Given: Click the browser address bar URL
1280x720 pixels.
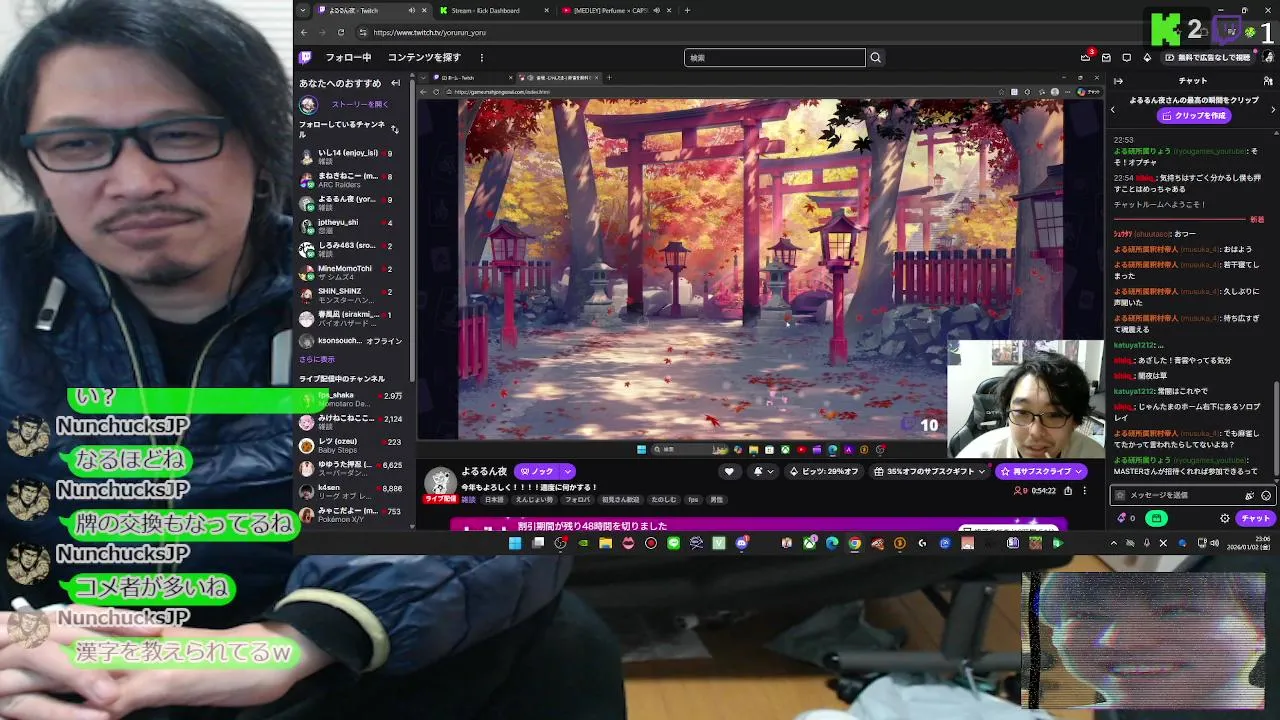Looking at the screenshot, I should pos(429,32).
